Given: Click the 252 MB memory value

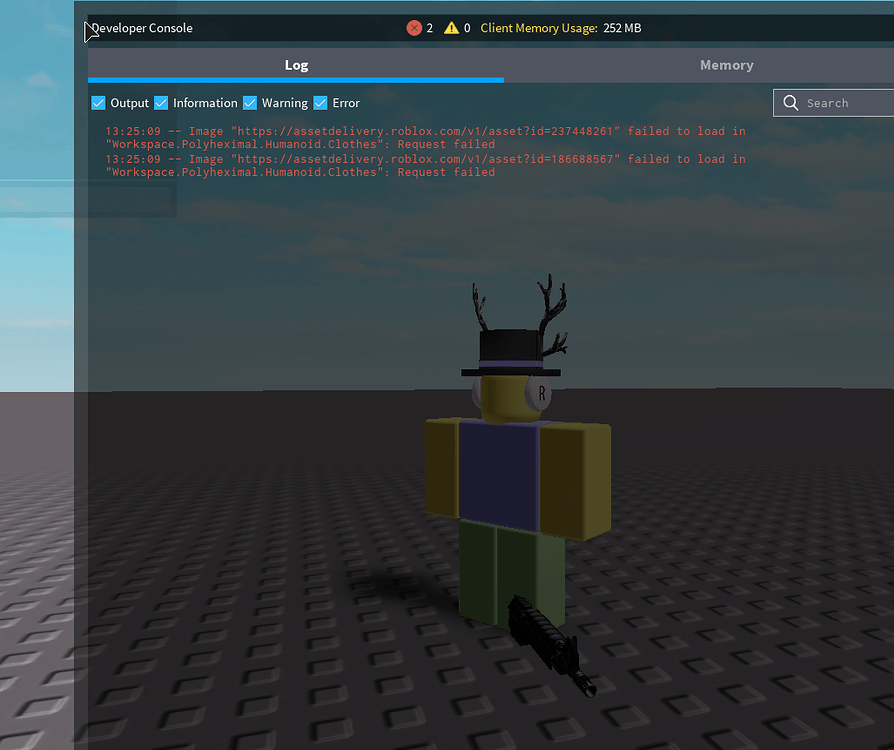Looking at the screenshot, I should coord(622,28).
